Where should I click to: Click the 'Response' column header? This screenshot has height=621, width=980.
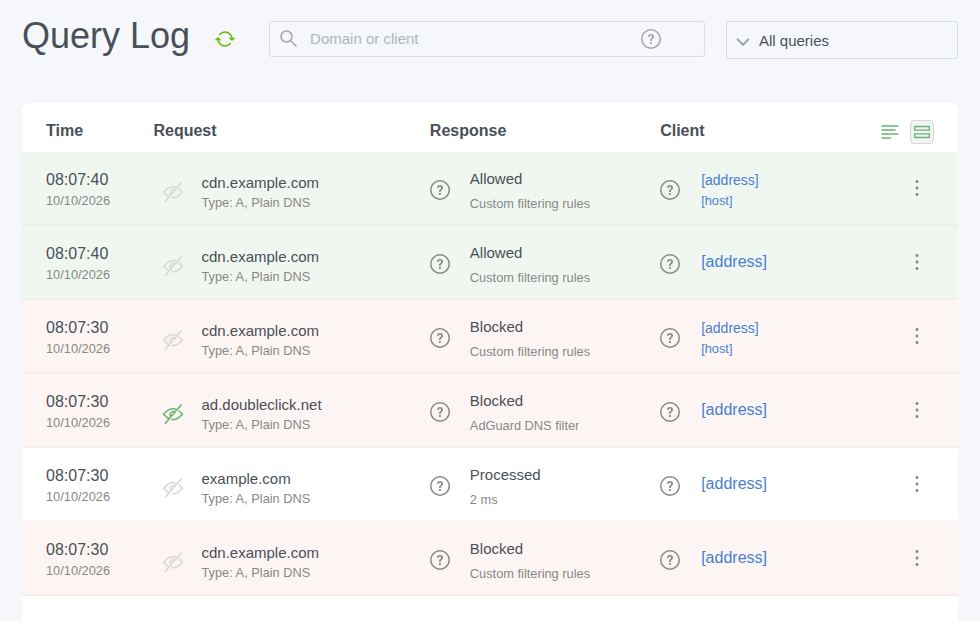coord(468,131)
